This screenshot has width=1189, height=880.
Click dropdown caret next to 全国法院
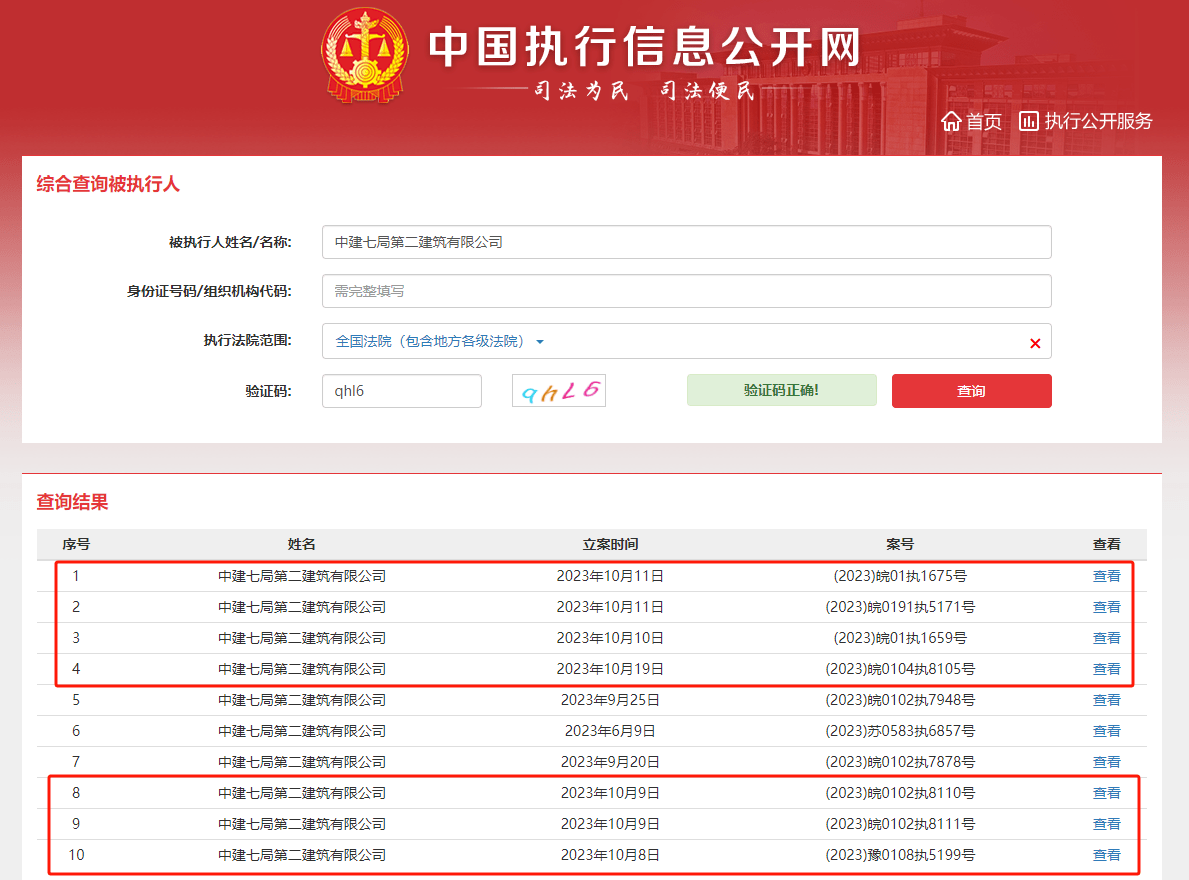(x=540, y=342)
